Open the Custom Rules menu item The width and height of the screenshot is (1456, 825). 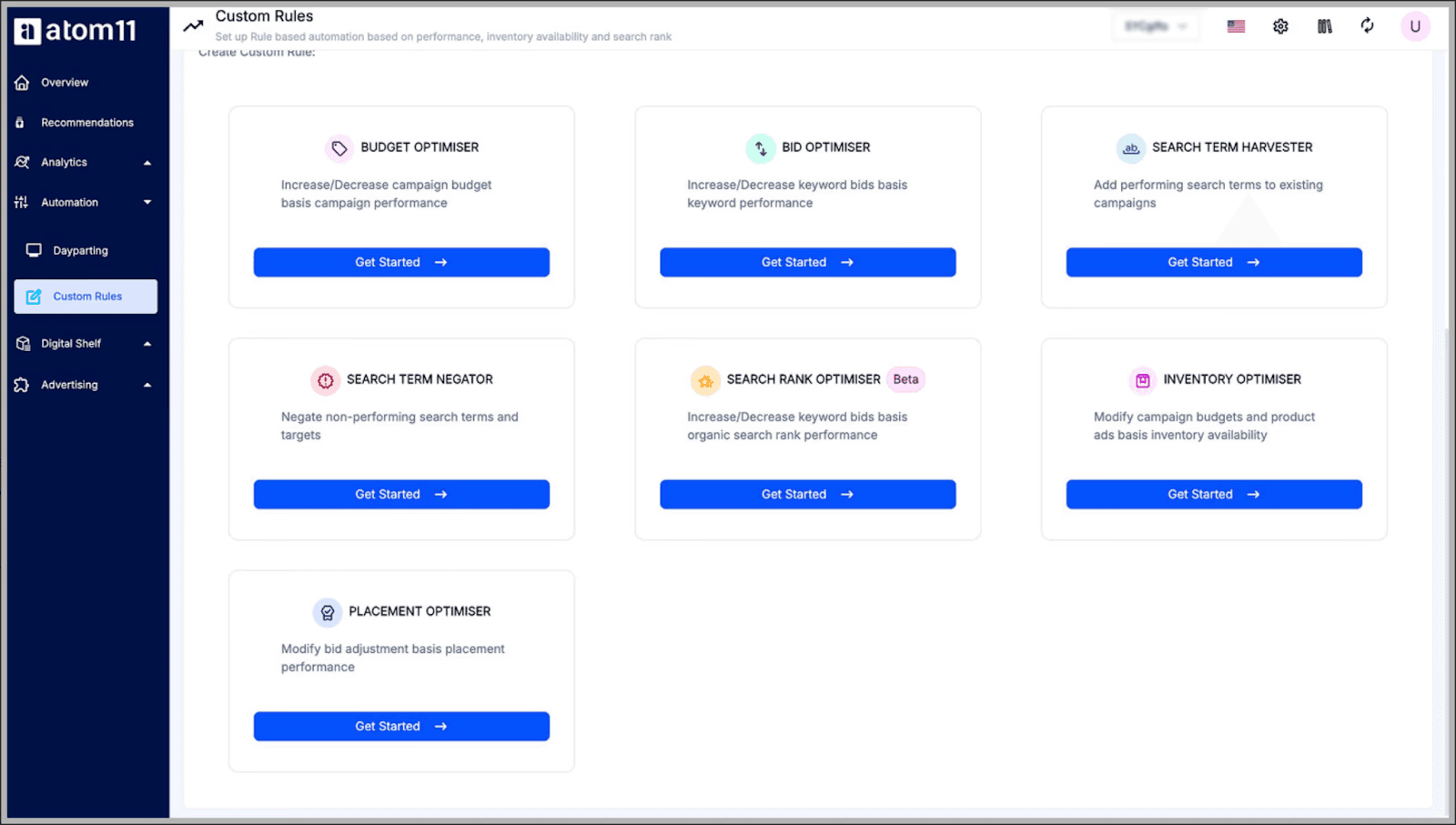(x=86, y=296)
